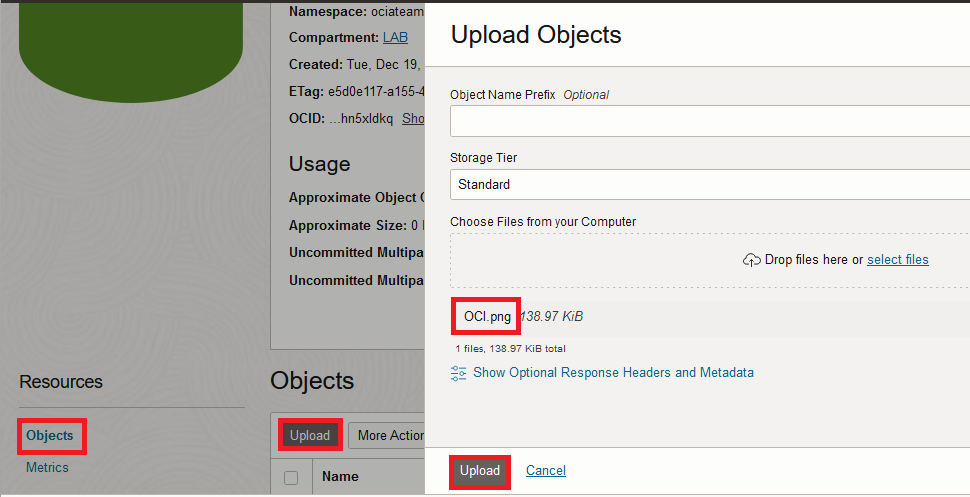970x497 pixels.
Task: Open the Storage Tier dropdown showing Standard
Action: pyautogui.click(x=710, y=185)
